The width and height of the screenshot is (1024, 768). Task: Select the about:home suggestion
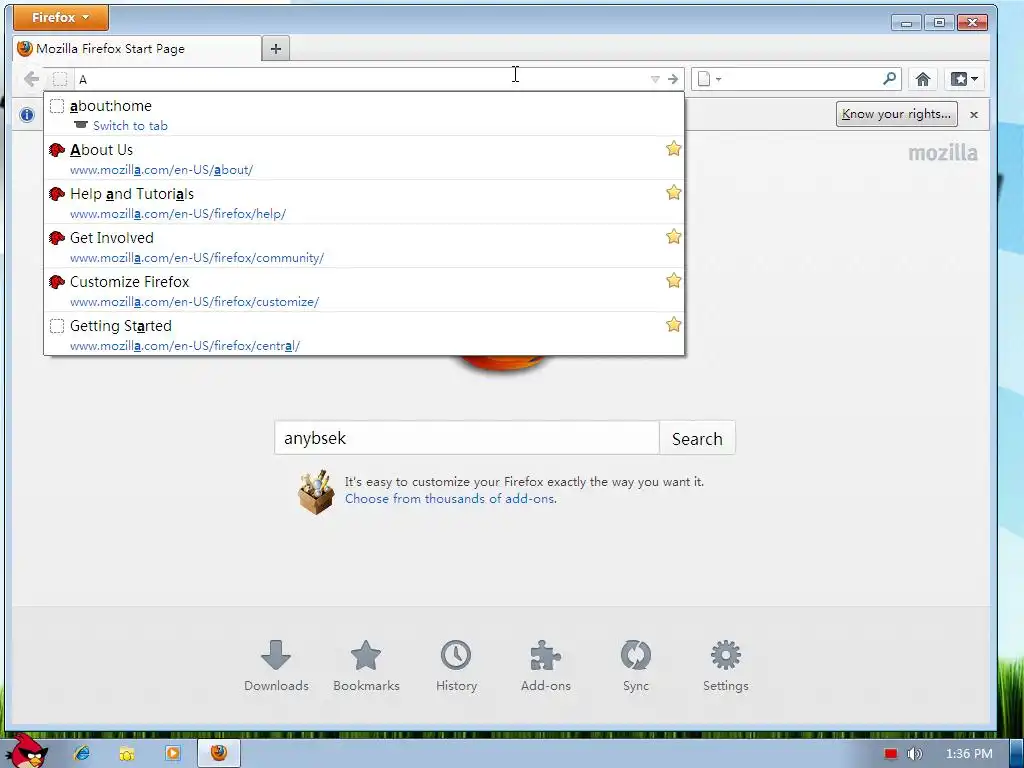(x=364, y=114)
